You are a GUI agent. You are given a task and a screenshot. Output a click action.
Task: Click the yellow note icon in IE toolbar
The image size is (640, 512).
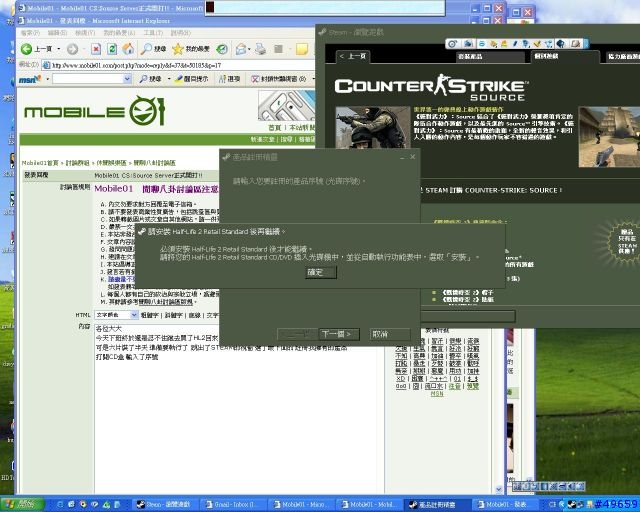click(x=302, y=49)
